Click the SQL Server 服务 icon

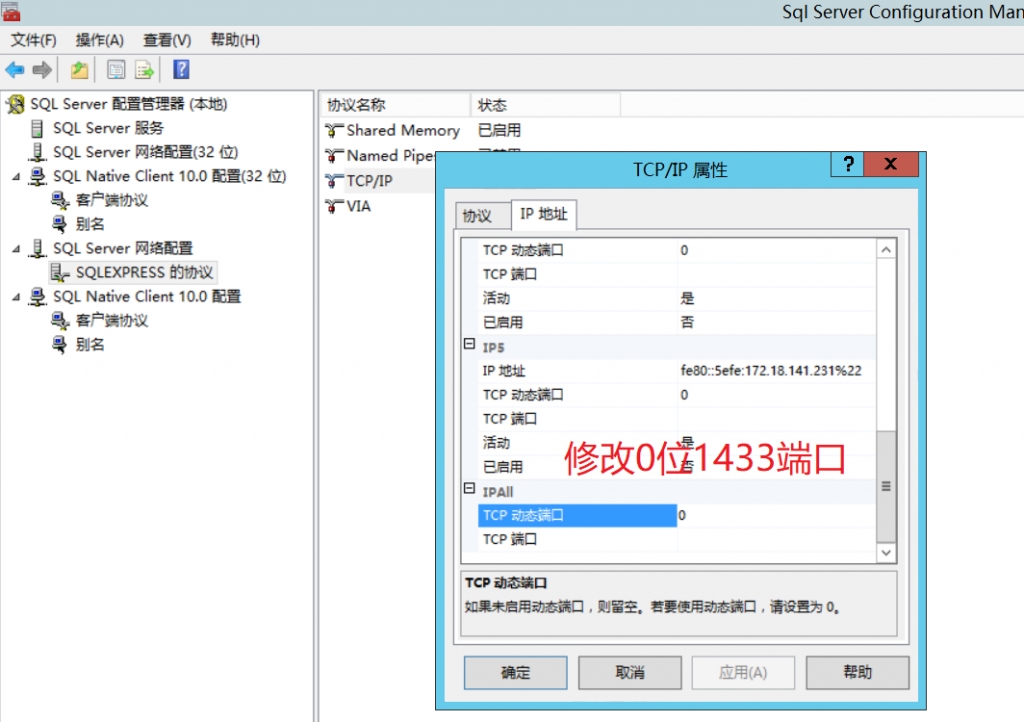[37, 129]
